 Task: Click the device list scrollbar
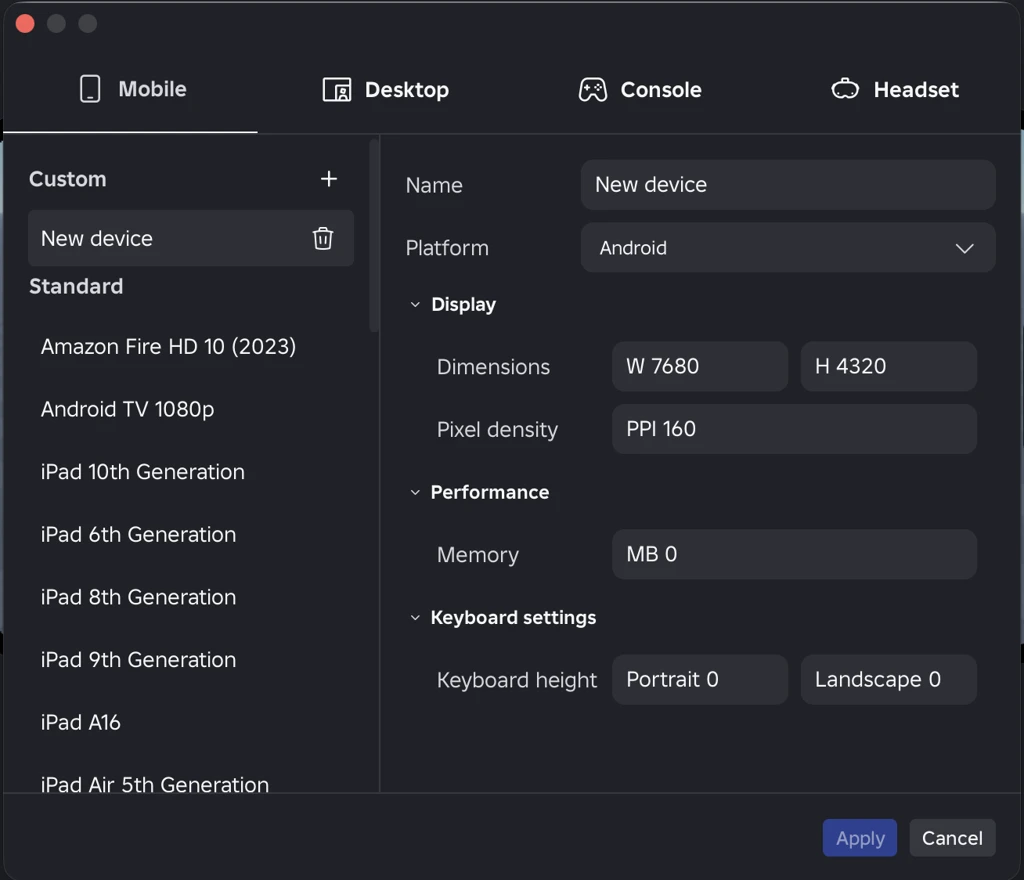coord(374,236)
